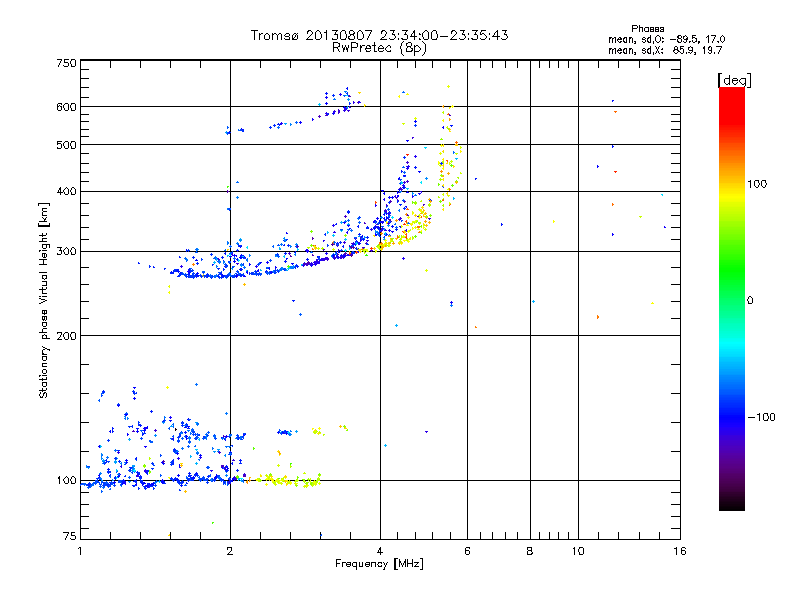Image resolution: width=800 pixels, height=600 pixels.
Task: Click y-axis tick label '500'
Action: pyautogui.click(x=66, y=145)
